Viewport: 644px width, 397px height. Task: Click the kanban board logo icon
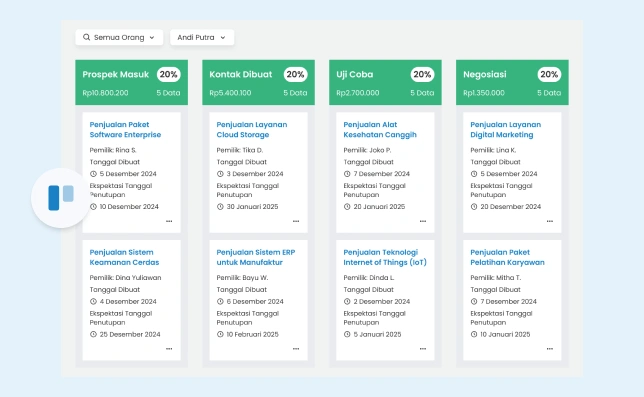[x=61, y=198]
